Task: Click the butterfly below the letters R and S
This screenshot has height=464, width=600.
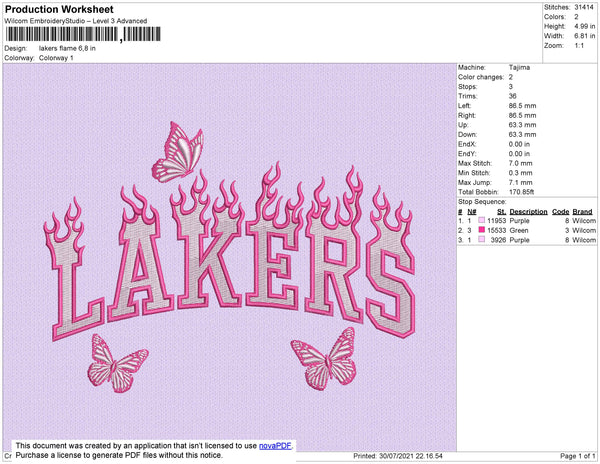Action: pyautogui.click(x=324, y=358)
